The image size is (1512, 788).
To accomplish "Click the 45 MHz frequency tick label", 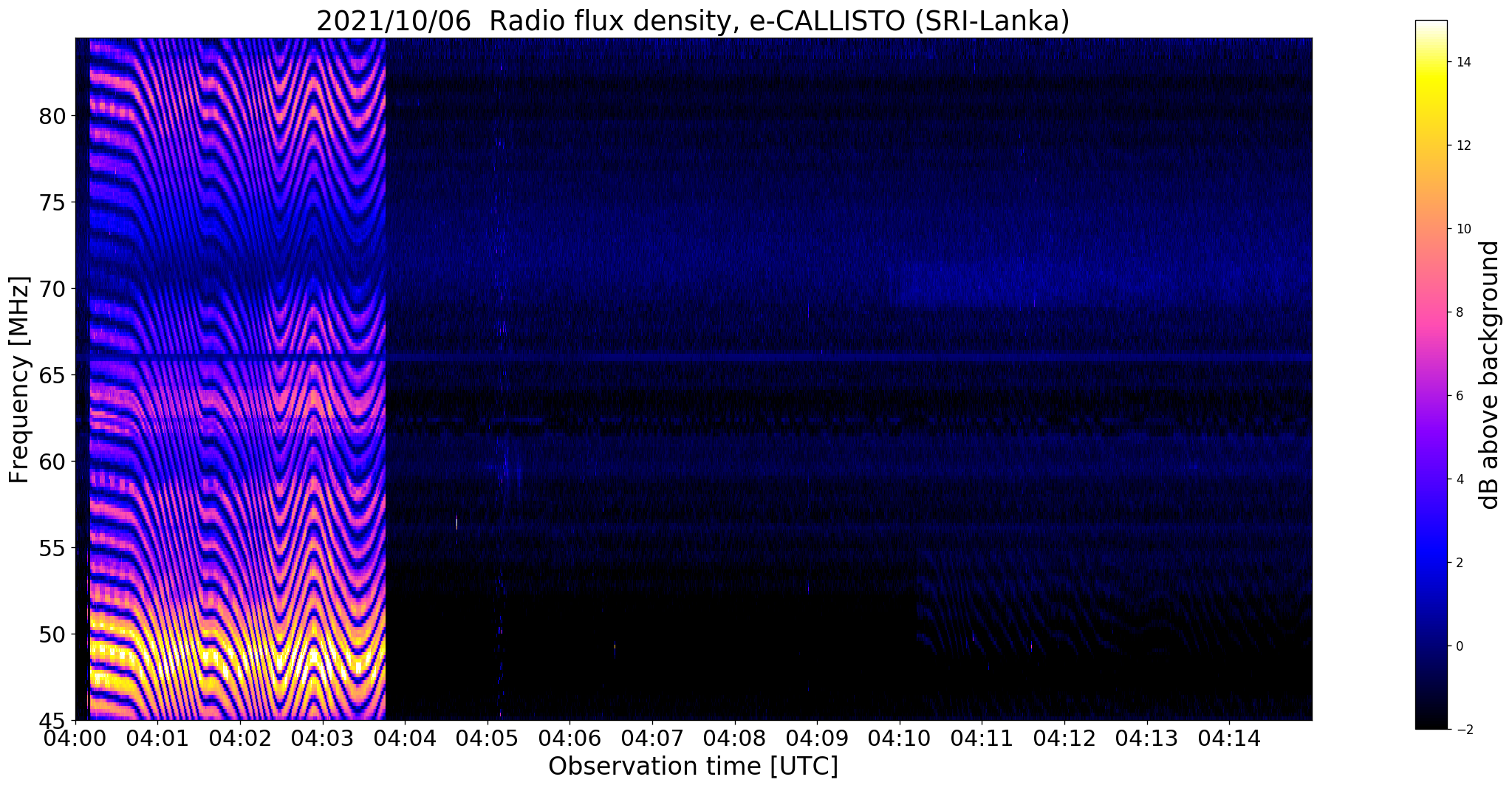I will click(54, 720).
